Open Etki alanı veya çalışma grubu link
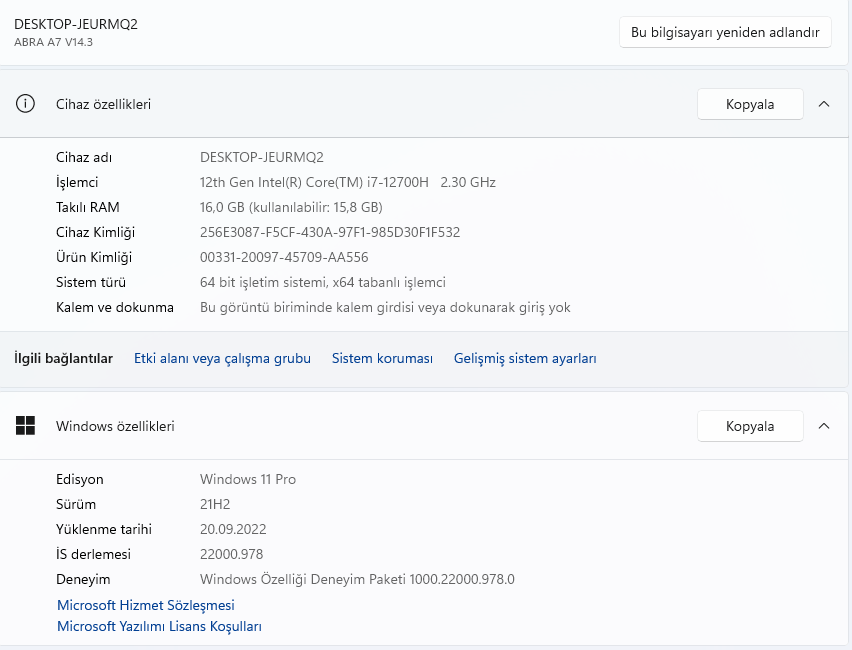The image size is (852, 650). [222, 358]
